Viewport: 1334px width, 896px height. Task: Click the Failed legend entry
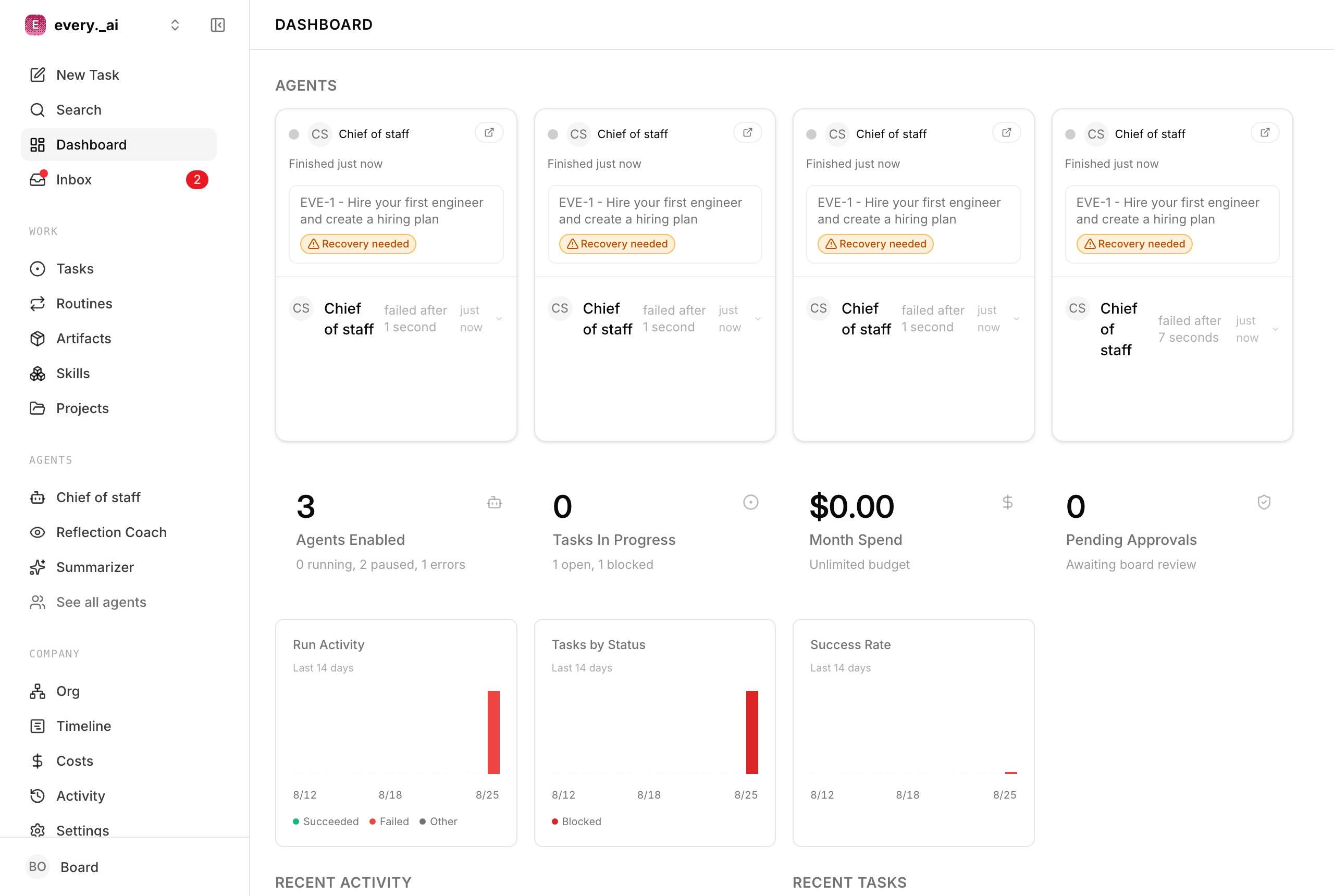click(389, 821)
